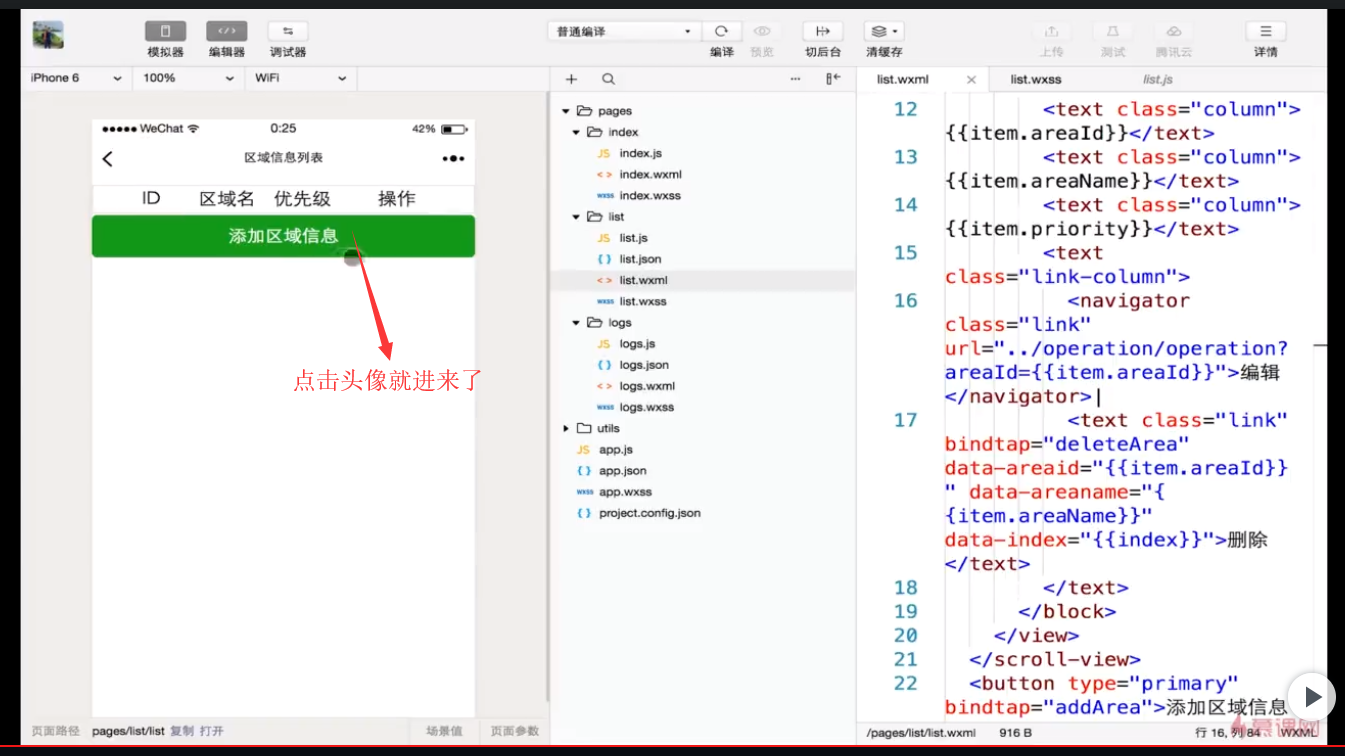Tap the 添加区域信息 green button in simulator
The image size is (1345, 756).
pyautogui.click(x=283, y=236)
